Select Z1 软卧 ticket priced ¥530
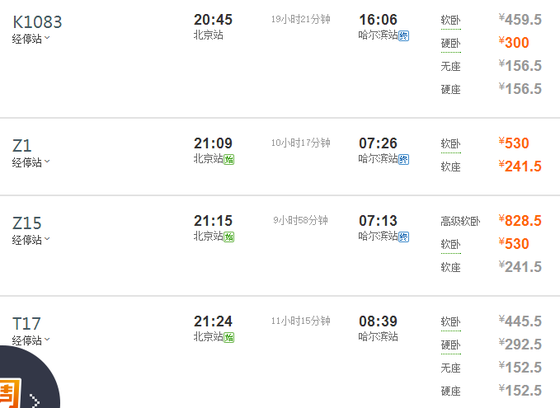Viewport: 560px width, 408px height. 514,143
